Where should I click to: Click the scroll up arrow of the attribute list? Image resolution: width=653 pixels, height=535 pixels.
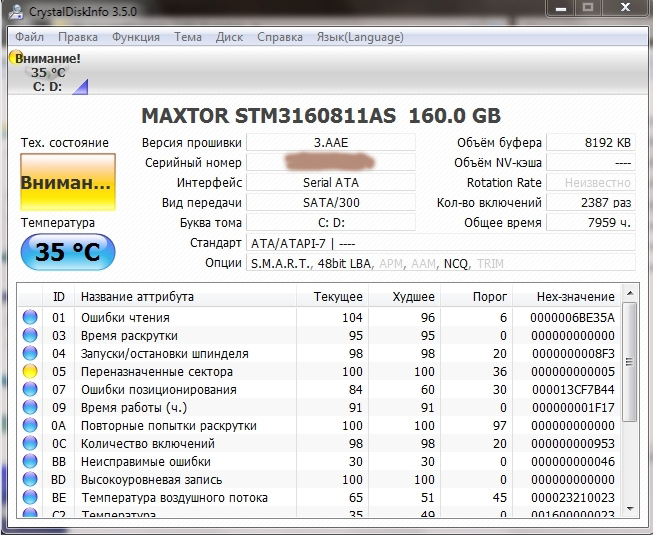[x=630, y=294]
